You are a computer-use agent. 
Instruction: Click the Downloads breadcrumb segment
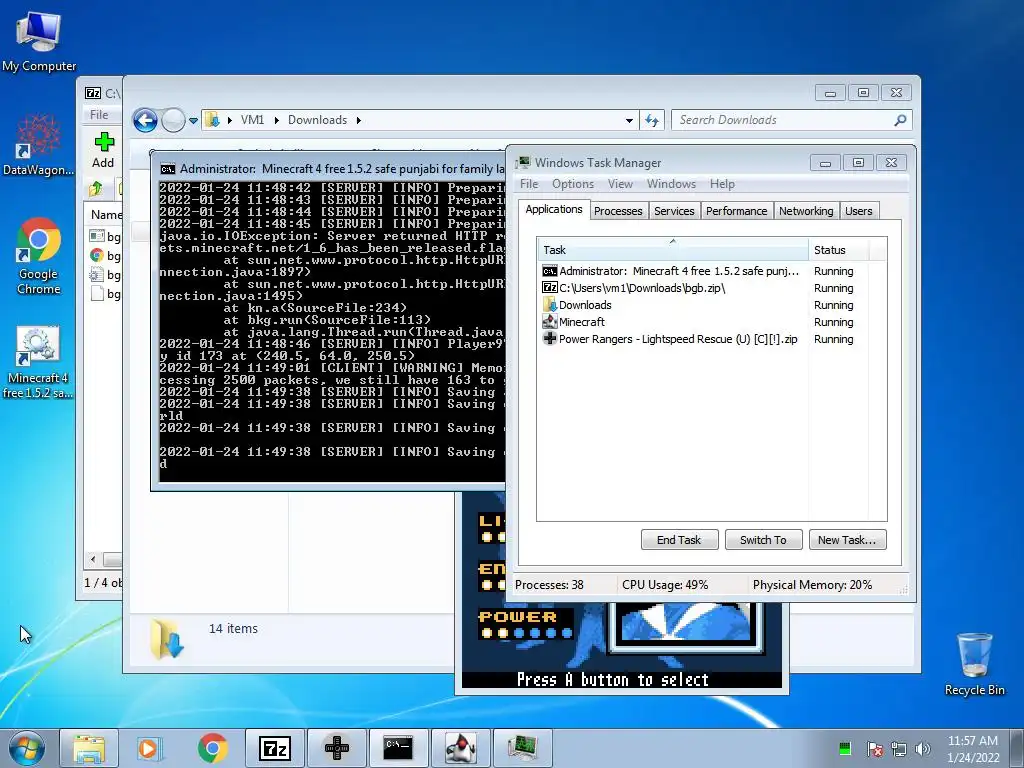click(x=317, y=120)
